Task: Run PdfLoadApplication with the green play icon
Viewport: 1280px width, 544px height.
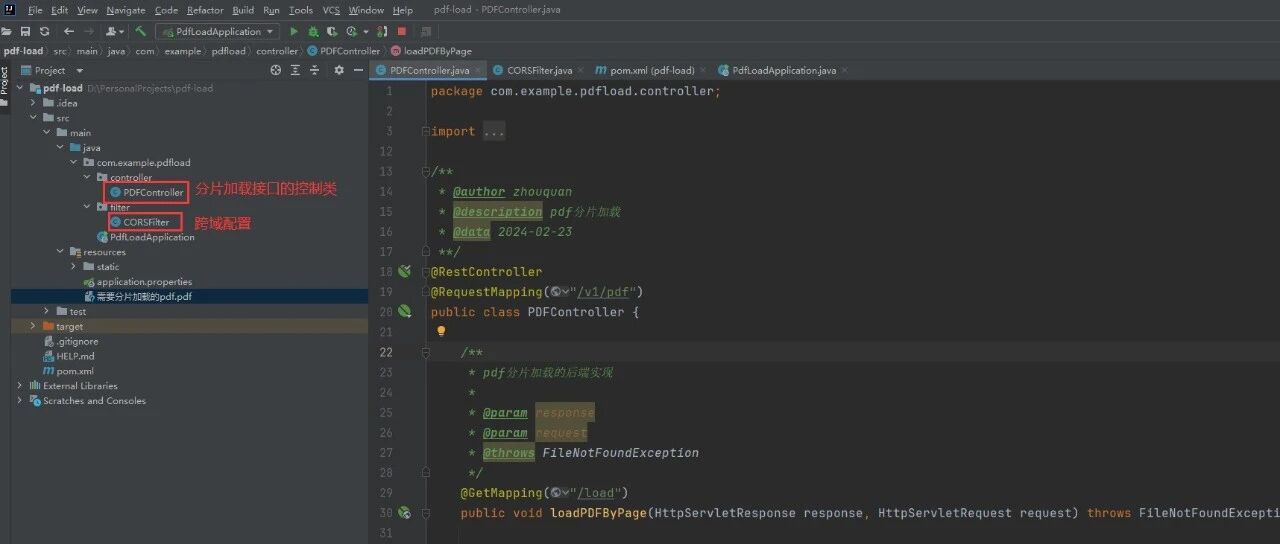Action: 294,32
